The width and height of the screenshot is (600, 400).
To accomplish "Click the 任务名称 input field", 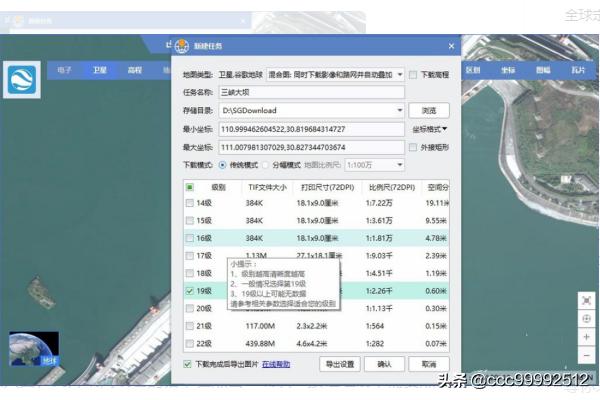I will tap(310, 93).
